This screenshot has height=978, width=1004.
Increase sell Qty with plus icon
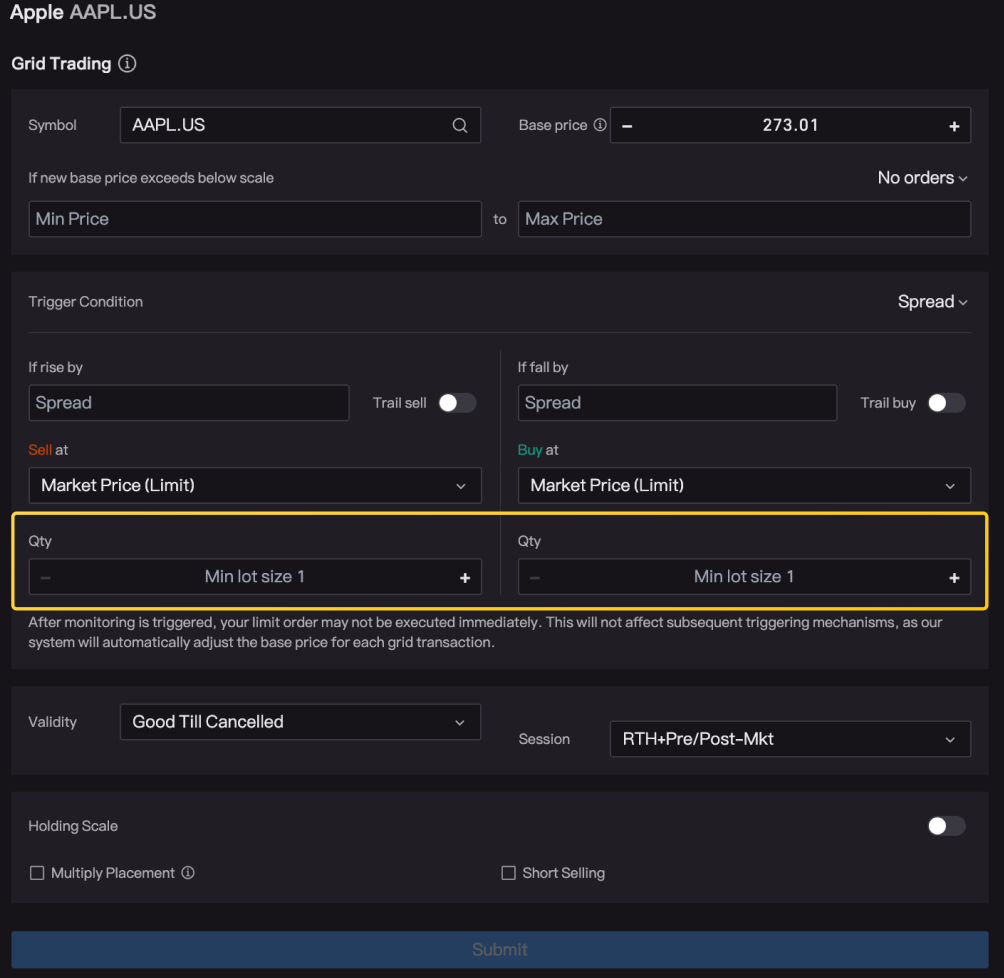coord(464,578)
